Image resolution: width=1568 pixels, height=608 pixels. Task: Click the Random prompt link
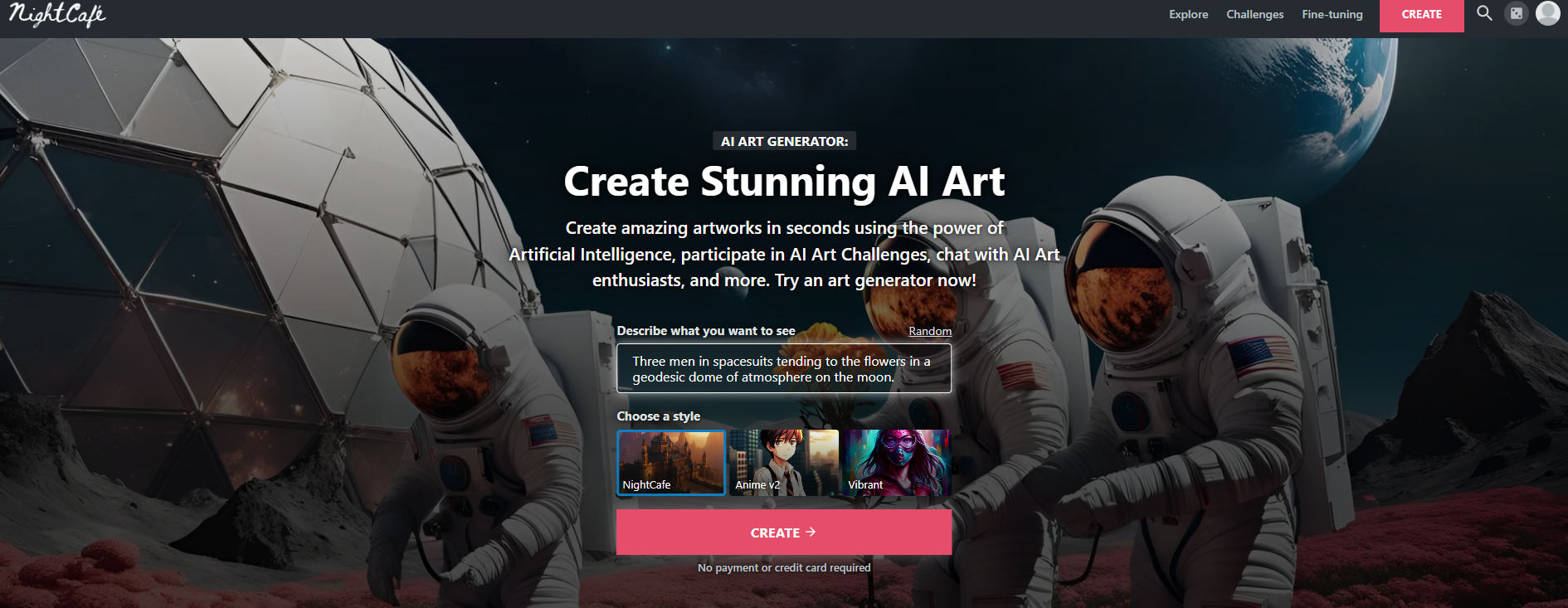tap(930, 331)
